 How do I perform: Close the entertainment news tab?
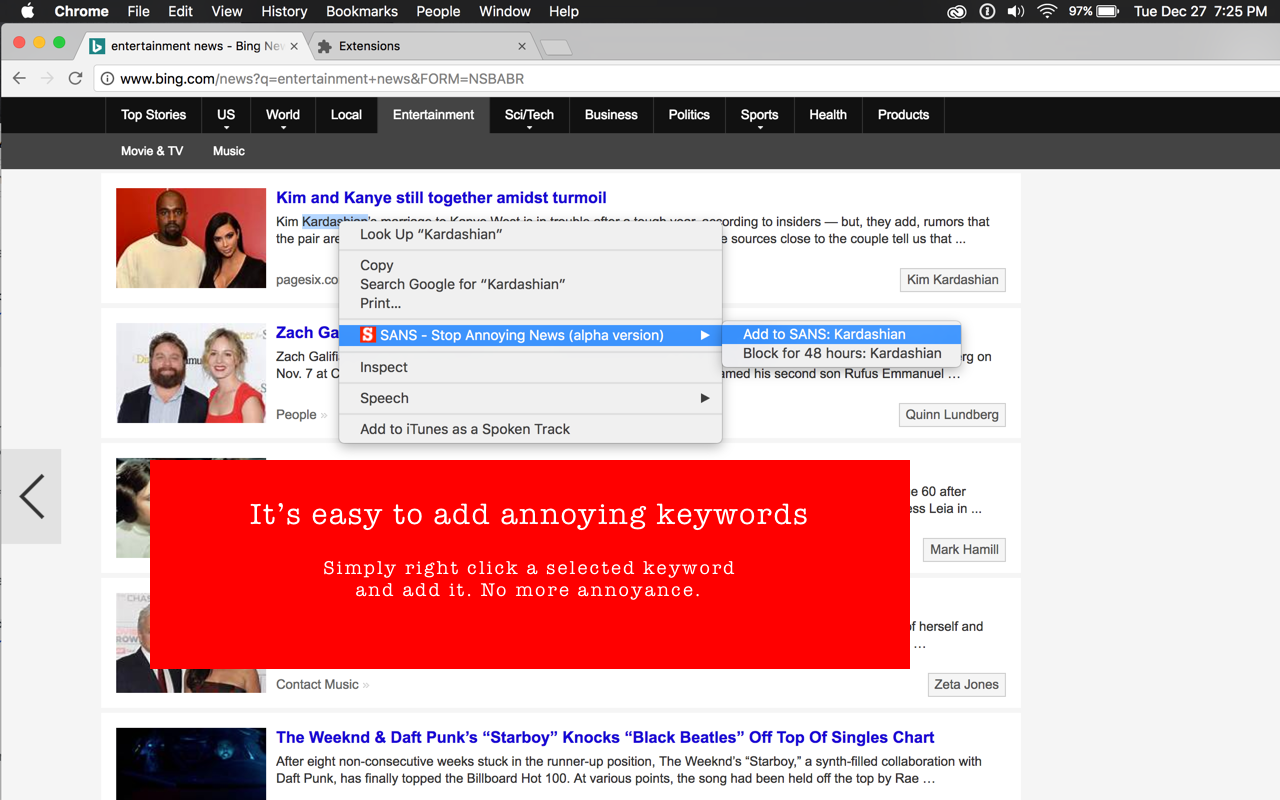click(x=294, y=46)
